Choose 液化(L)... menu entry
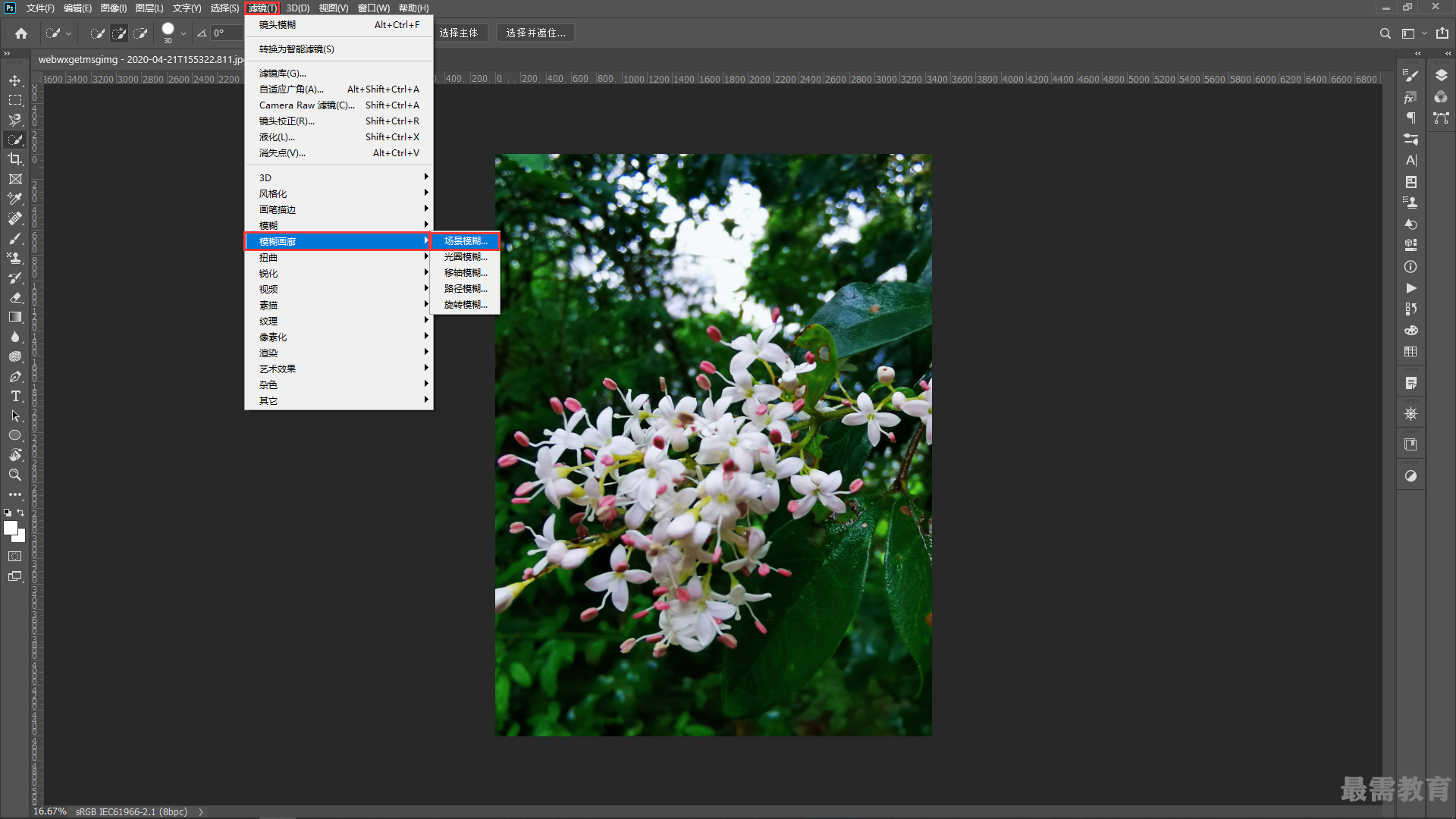 click(339, 136)
